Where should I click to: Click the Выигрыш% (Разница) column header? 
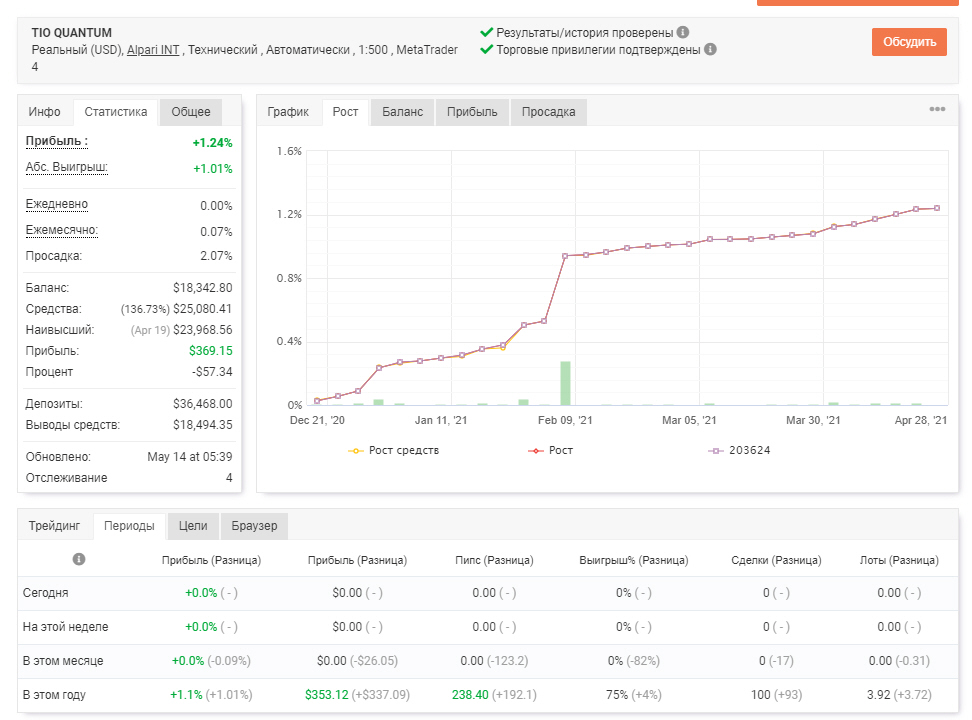coord(634,560)
